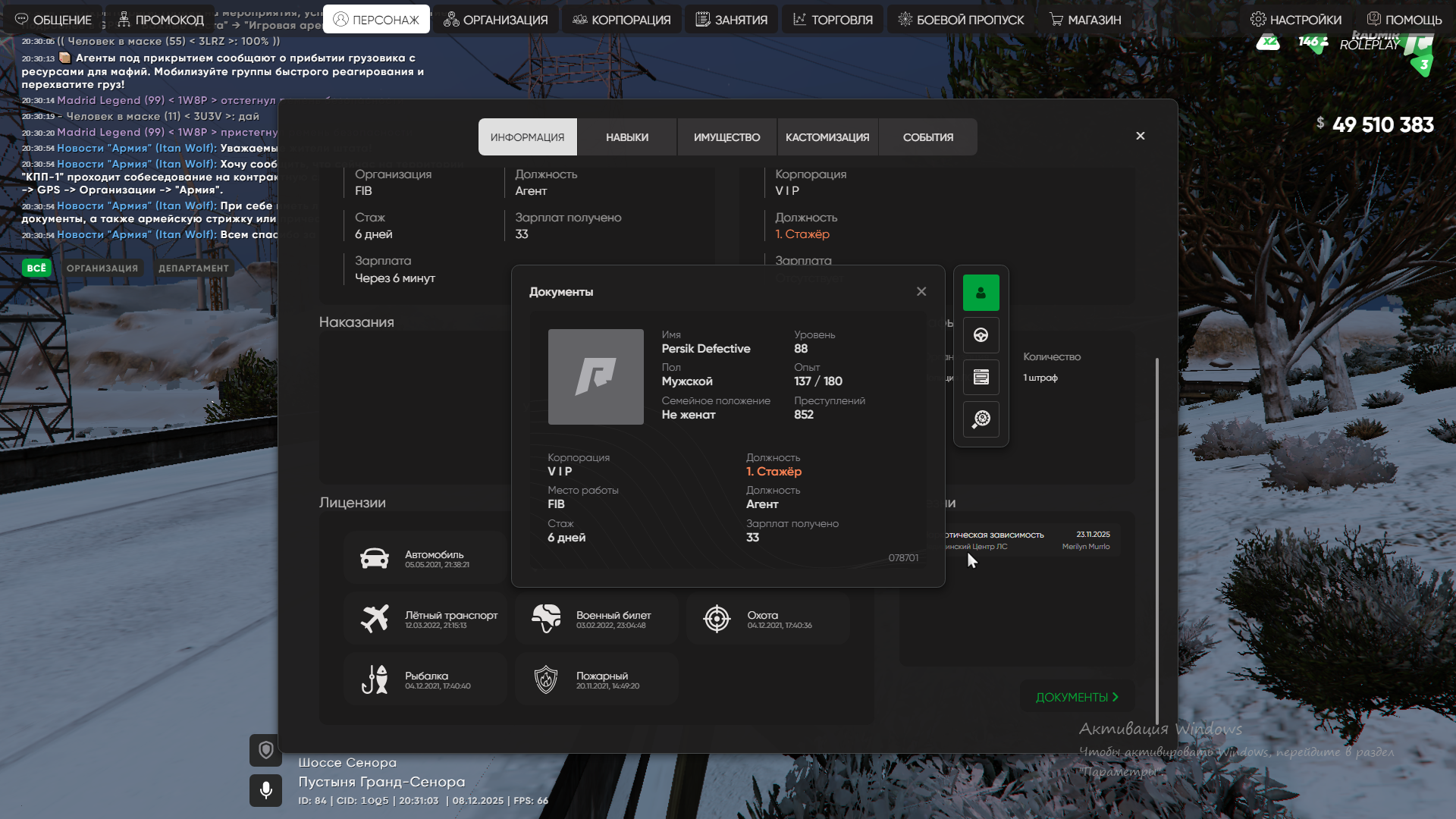Click the name Persik Defective

pyautogui.click(x=706, y=349)
